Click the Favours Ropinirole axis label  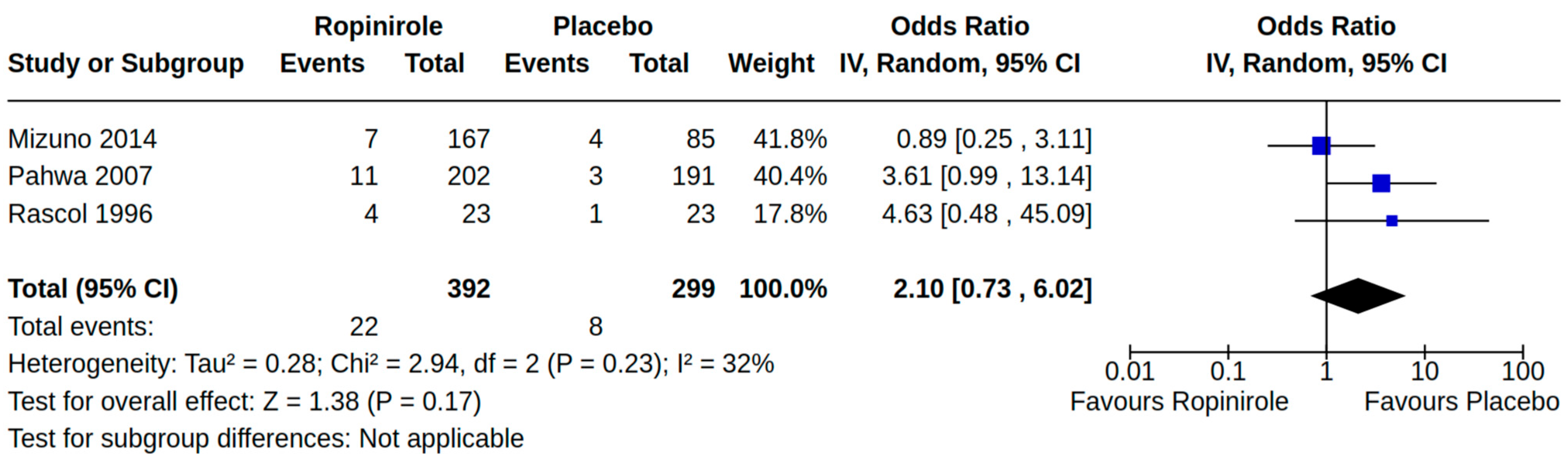[1179, 402]
